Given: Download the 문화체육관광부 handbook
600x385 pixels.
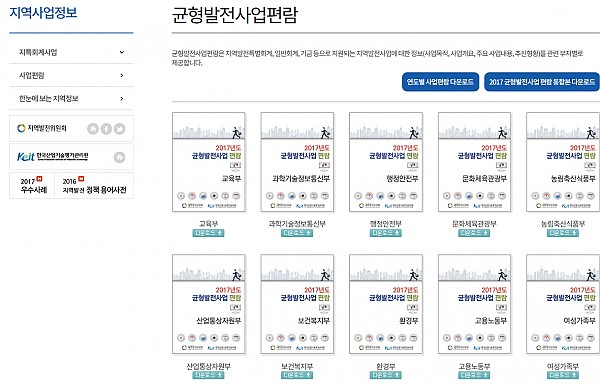Looking at the screenshot, I should (474, 233).
